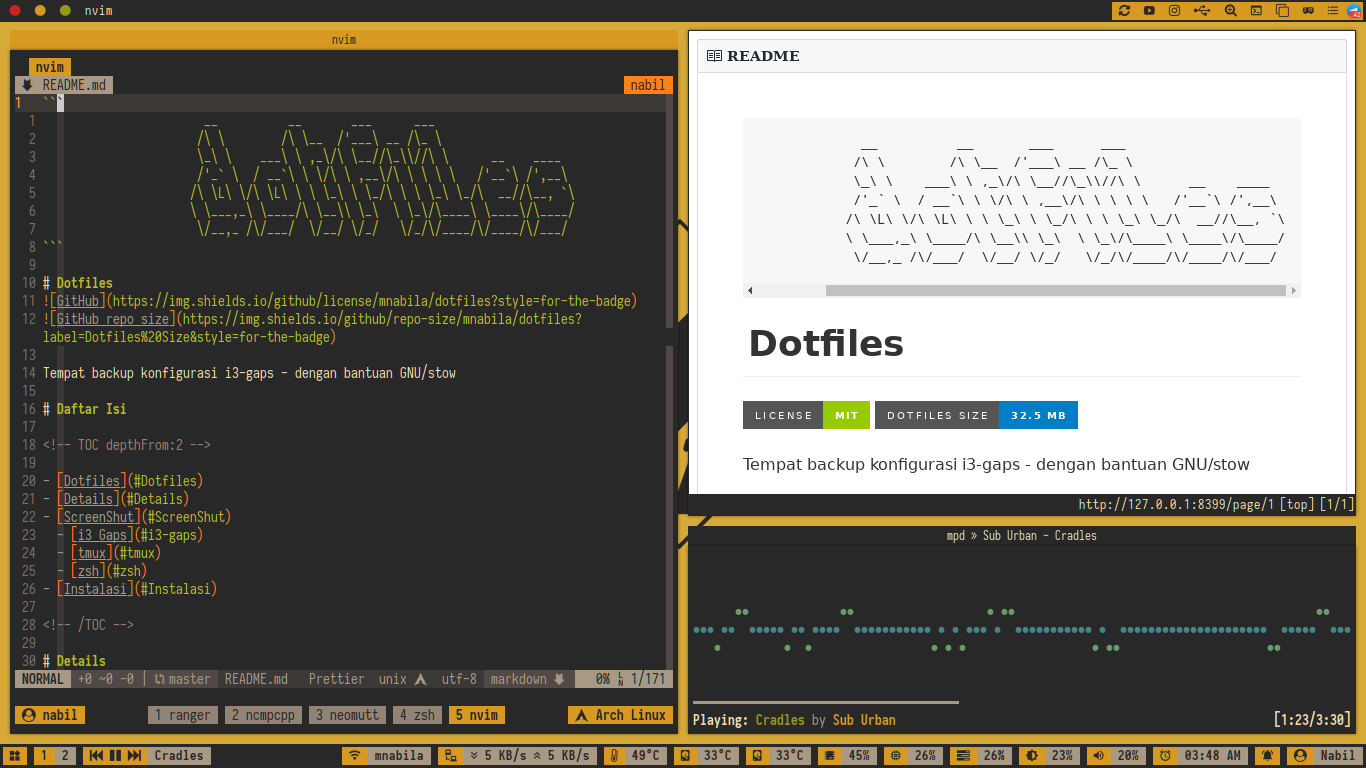Click the magnifier zoom tray icon
This screenshot has width=1366, height=768.
tap(1230, 10)
